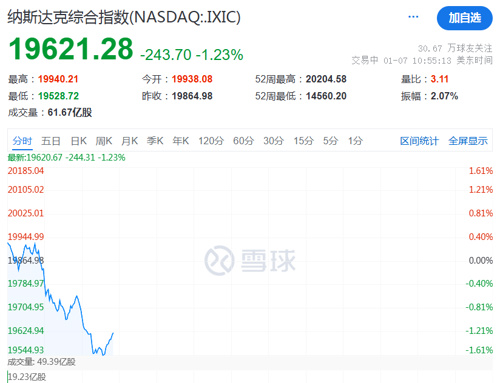The height and width of the screenshot is (383, 500).
Task: Click the 今开 value 19938.08
Action: click(x=192, y=79)
